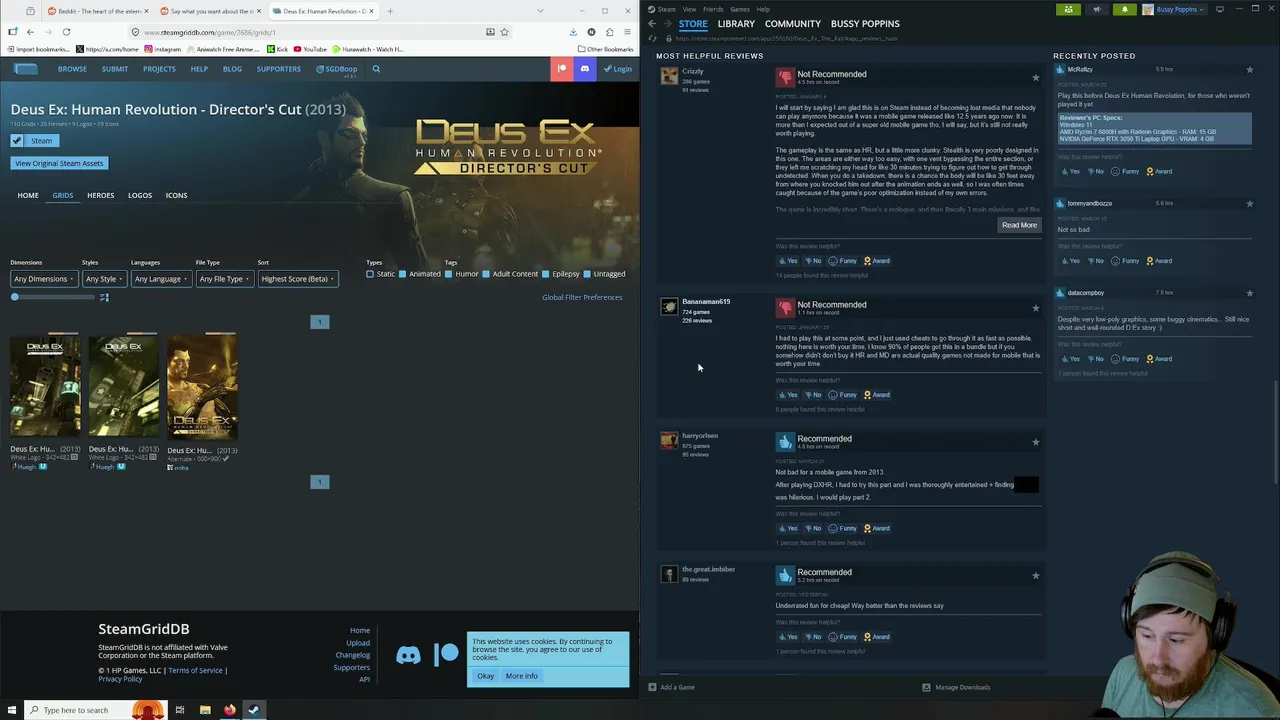This screenshot has height=720, width=1280.
Task: Bookmark this page with the star icon
Action: [504, 32]
